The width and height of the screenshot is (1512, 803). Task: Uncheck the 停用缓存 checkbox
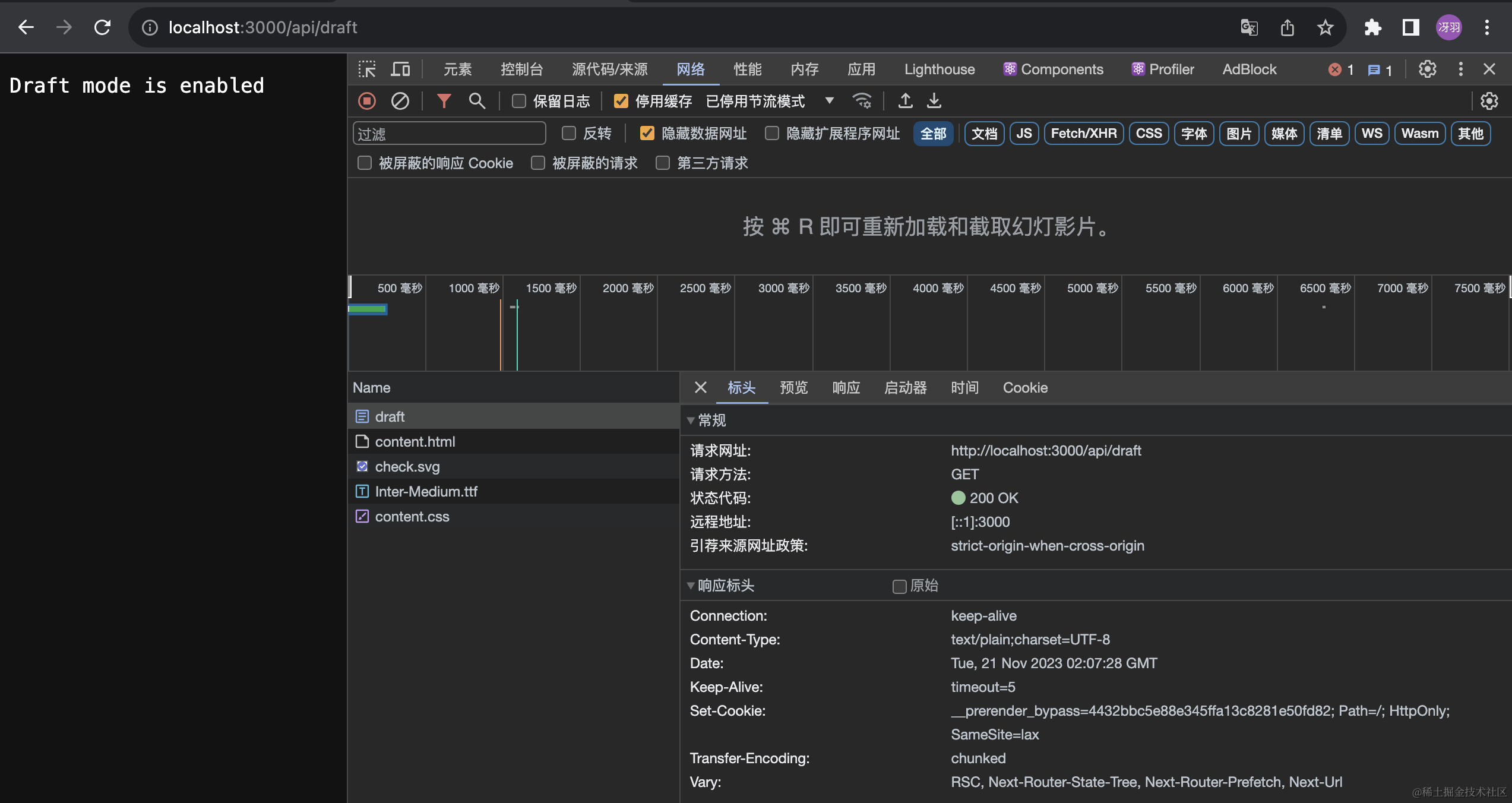point(621,102)
